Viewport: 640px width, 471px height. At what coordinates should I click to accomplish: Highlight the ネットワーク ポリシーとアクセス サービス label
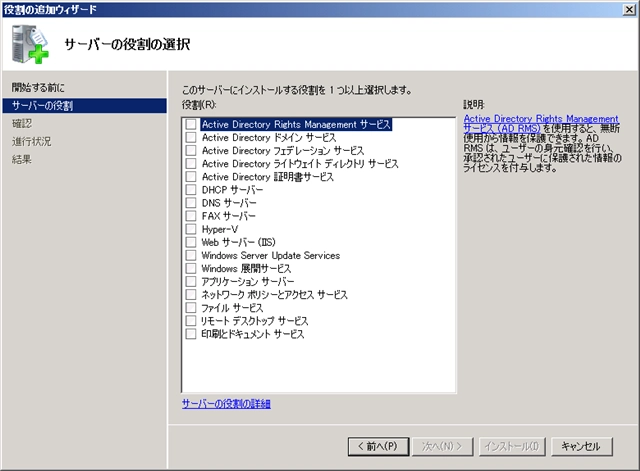(274, 294)
